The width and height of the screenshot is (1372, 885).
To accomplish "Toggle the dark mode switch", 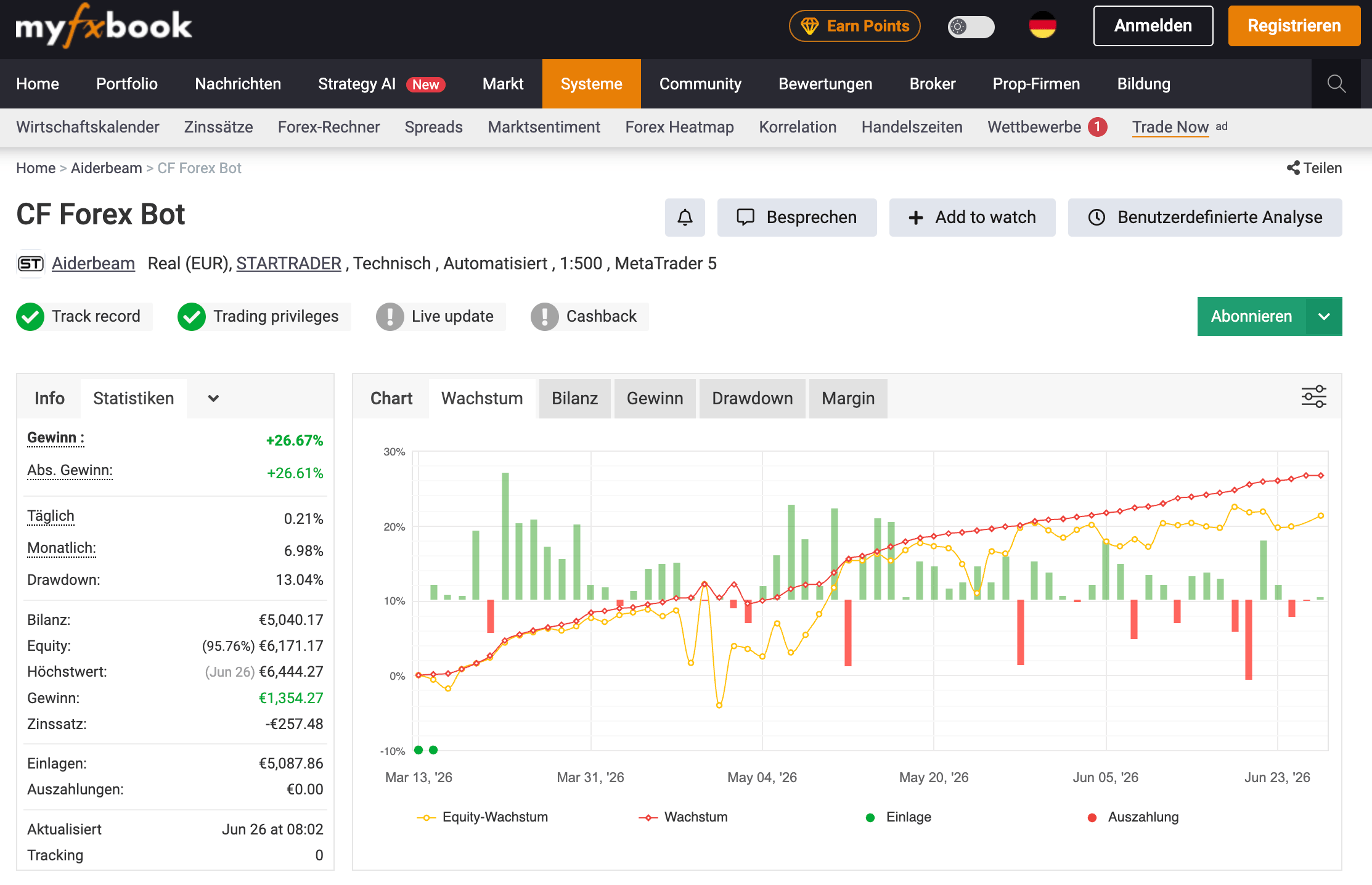I will pos(971,27).
